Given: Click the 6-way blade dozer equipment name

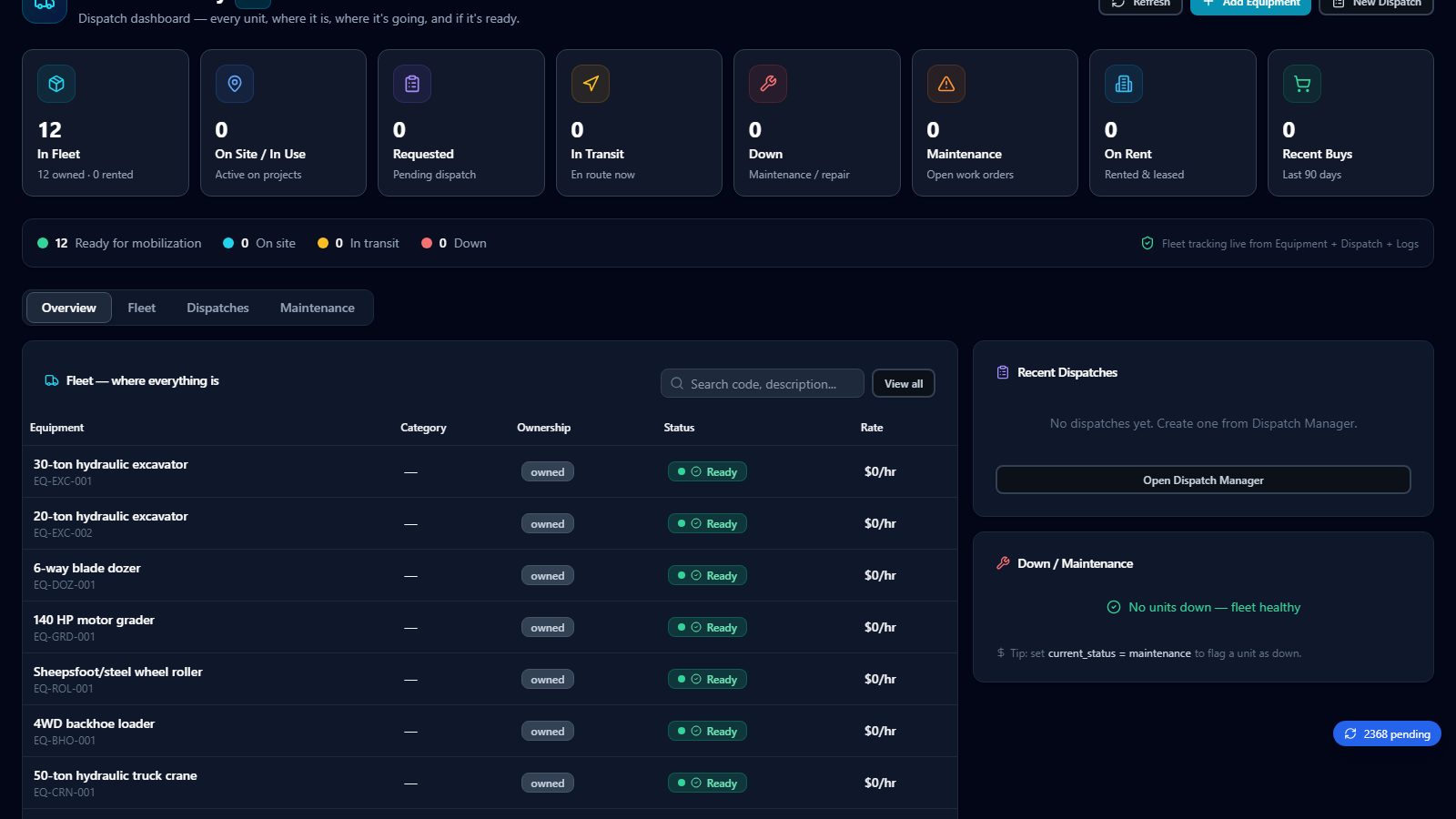Looking at the screenshot, I should point(87,568).
